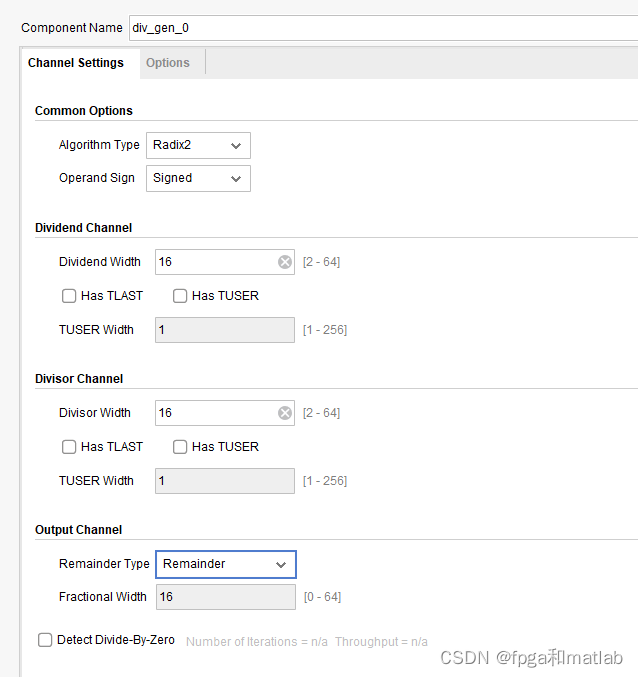
Task: Open the Algorithm Type dropdown
Action: tap(198, 145)
